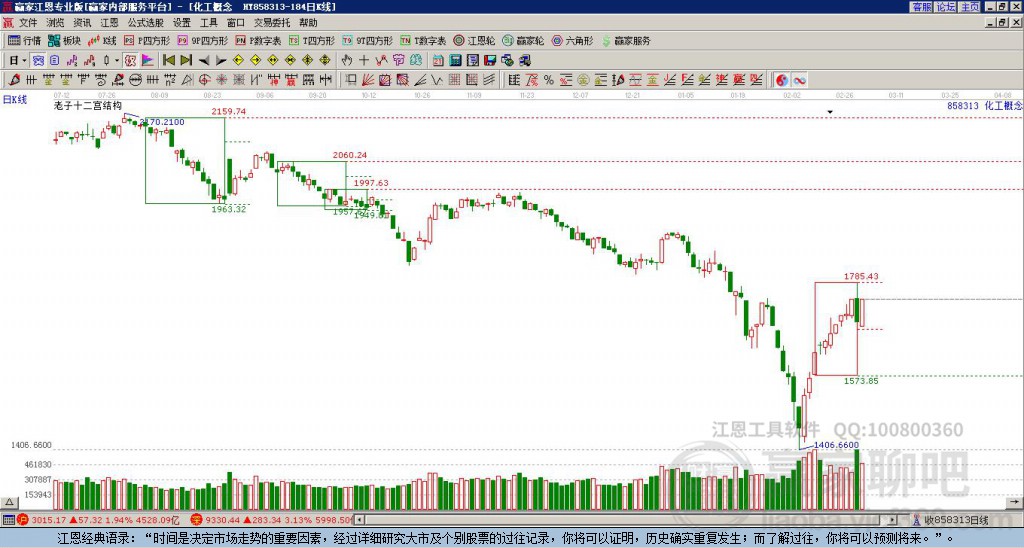Select the crosshair plus cursor tool
Screen dimensions: 1024x548
(x=364, y=60)
